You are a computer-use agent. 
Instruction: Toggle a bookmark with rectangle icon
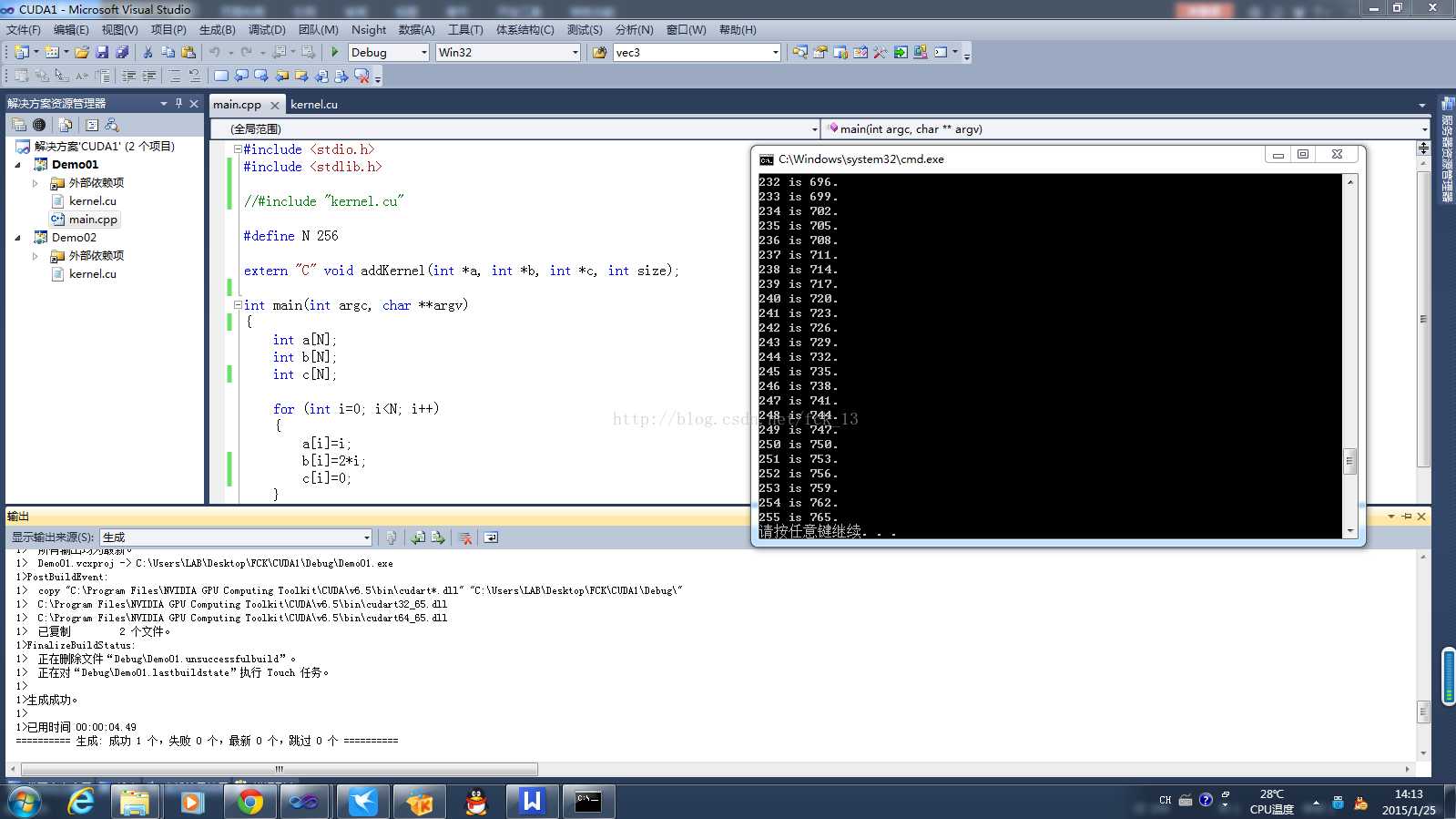tap(220, 76)
